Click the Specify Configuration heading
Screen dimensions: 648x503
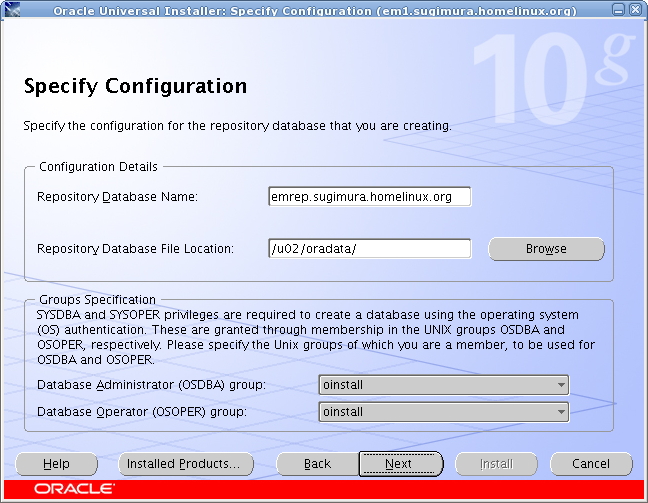(135, 87)
